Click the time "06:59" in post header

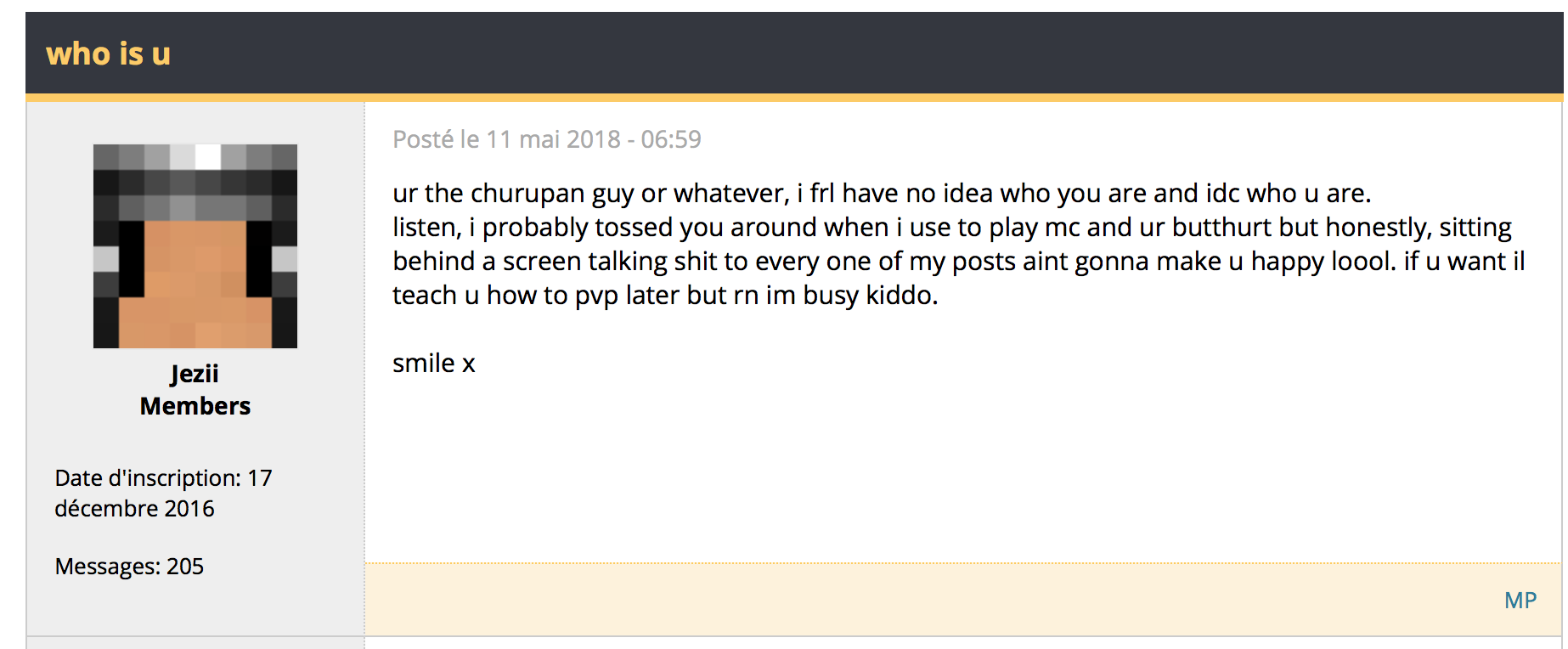[671, 139]
